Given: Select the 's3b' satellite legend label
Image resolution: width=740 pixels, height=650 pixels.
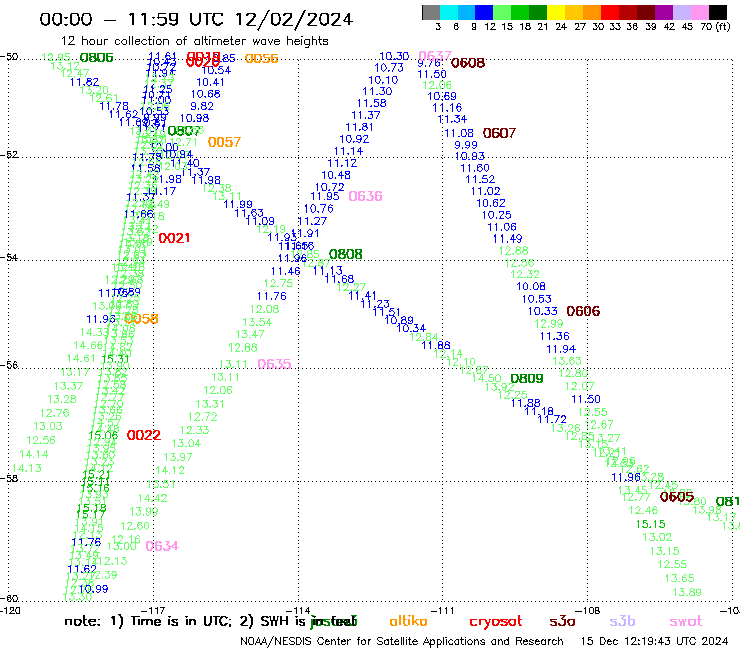Looking at the screenshot, I should (x=622, y=621).
